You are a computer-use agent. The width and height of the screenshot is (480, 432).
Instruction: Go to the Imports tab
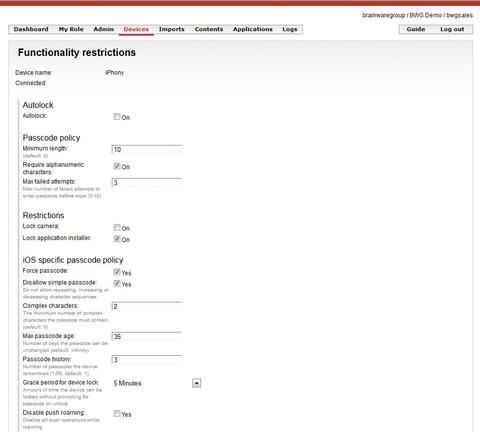[171, 29]
